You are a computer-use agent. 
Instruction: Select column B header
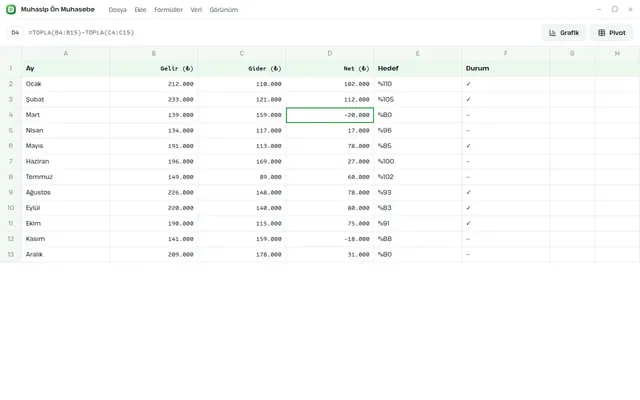click(154, 53)
